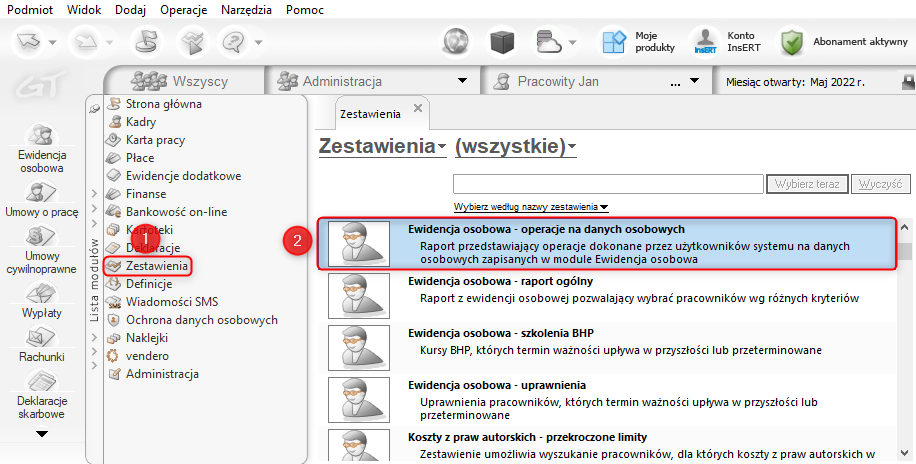Click the pin icon of Lista modułów
This screenshot has width=916, height=464.
[x=95, y=109]
